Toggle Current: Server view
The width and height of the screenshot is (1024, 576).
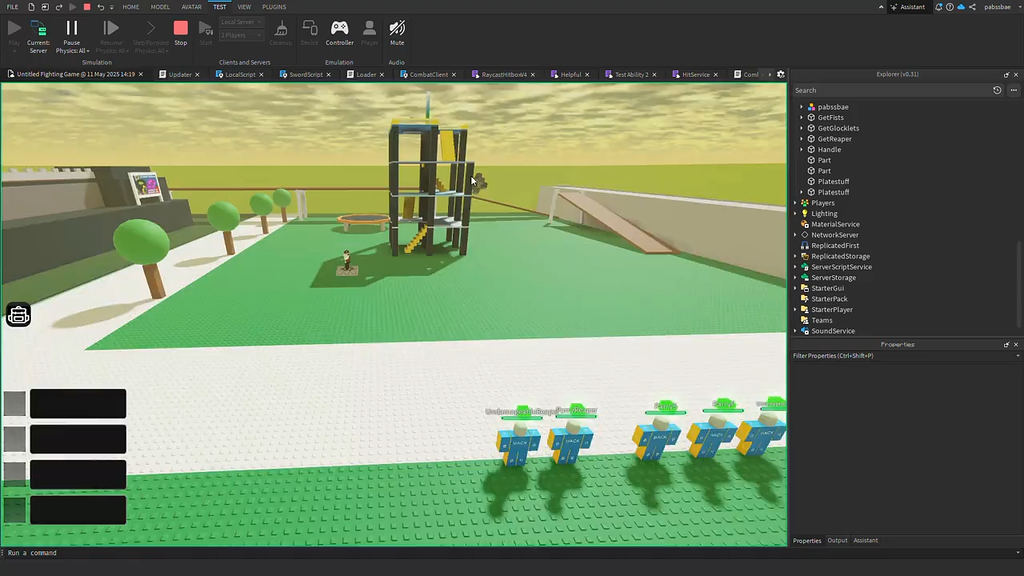click(x=37, y=31)
